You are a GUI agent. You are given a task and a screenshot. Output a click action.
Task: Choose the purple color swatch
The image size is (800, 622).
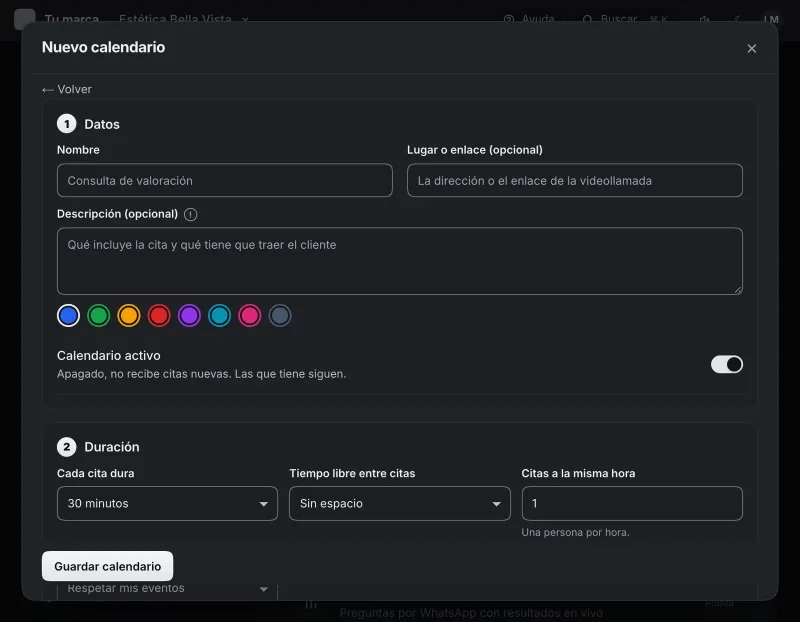(x=189, y=315)
